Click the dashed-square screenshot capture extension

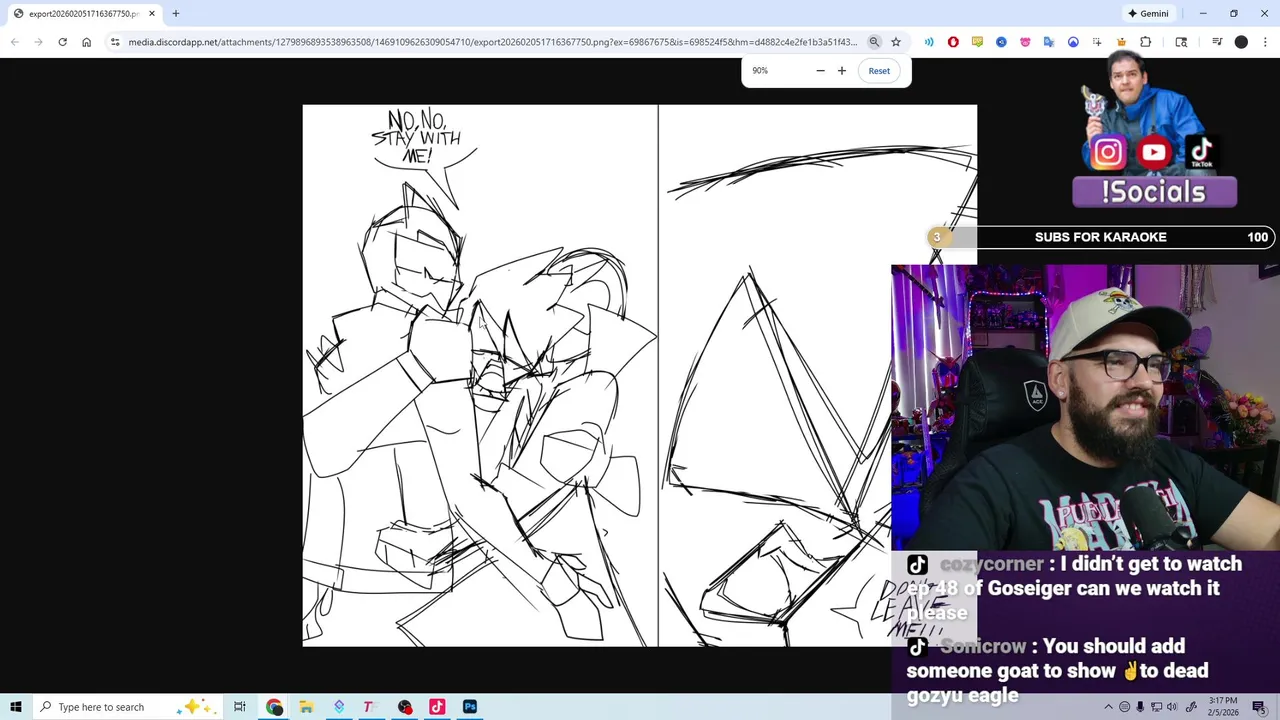(x=1097, y=42)
